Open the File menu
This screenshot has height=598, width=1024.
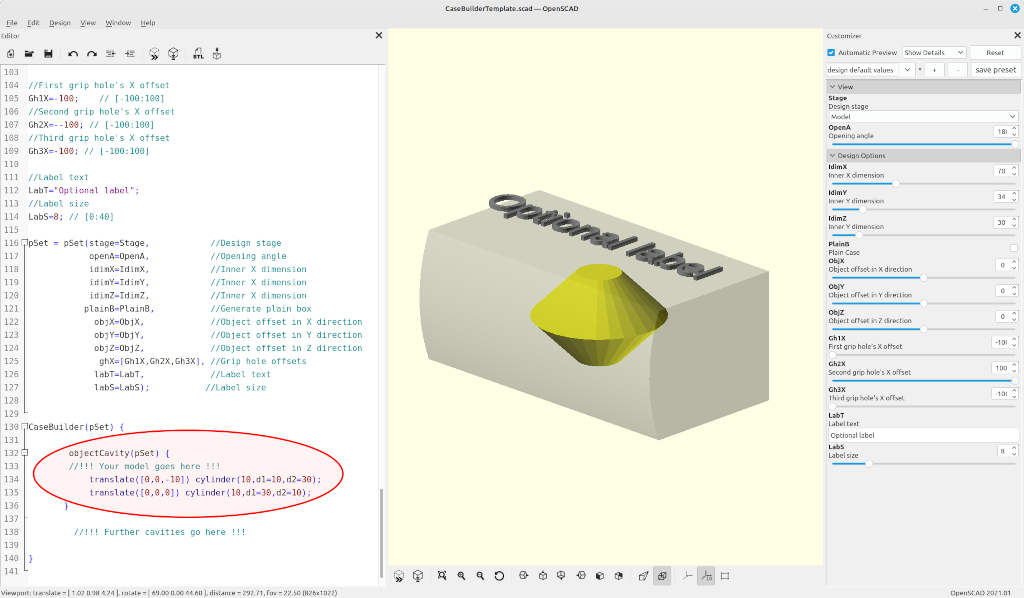(x=12, y=23)
